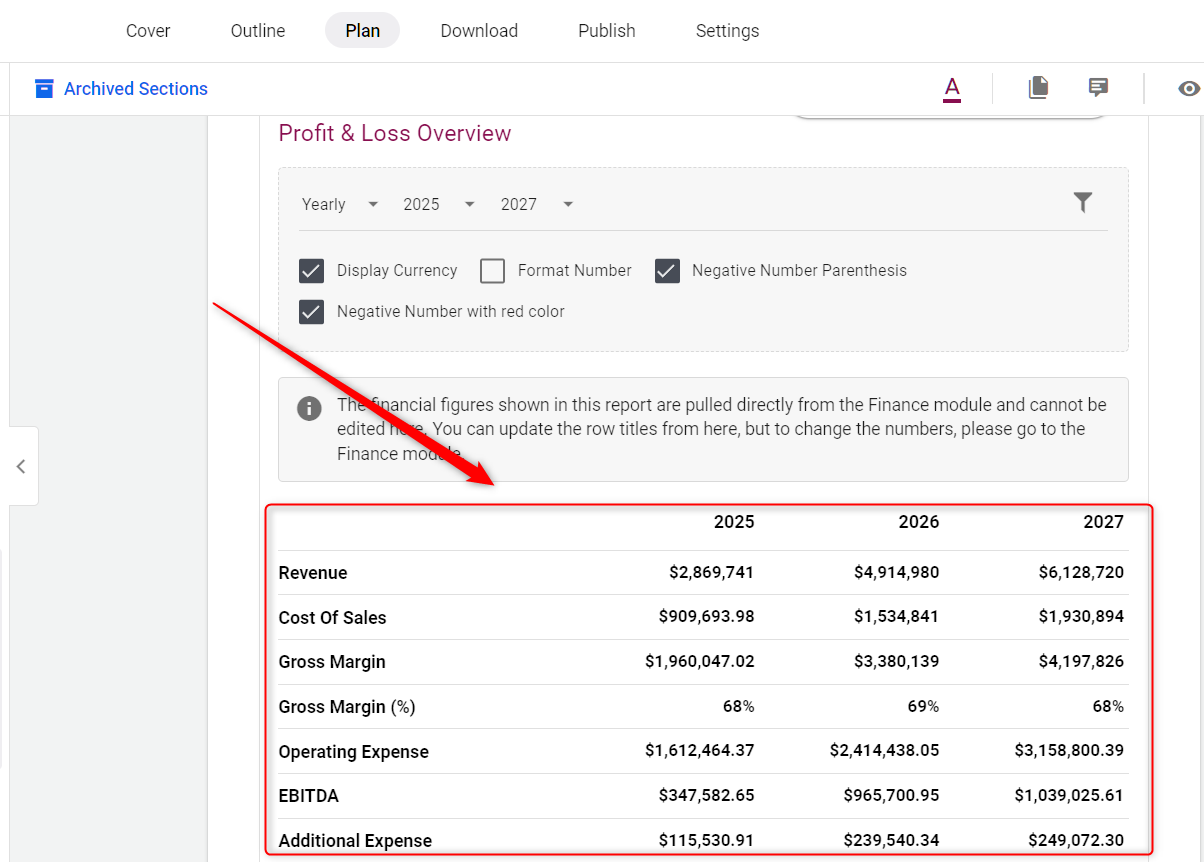Click the $1,534,841 cost value

pyautogui.click(x=897, y=617)
